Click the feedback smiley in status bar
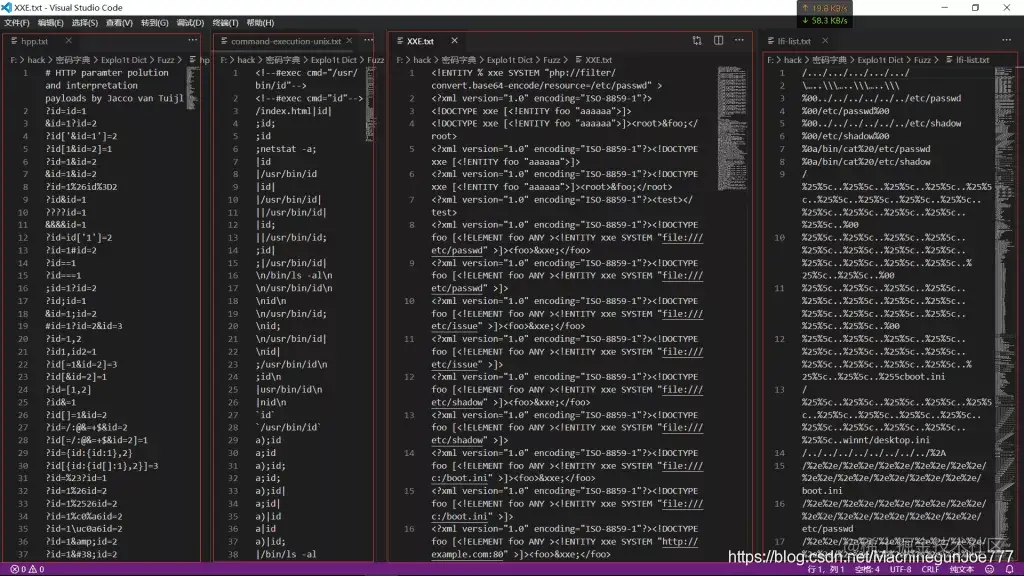This screenshot has width=1024, height=576. pyautogui.click(x=989, y=569)
